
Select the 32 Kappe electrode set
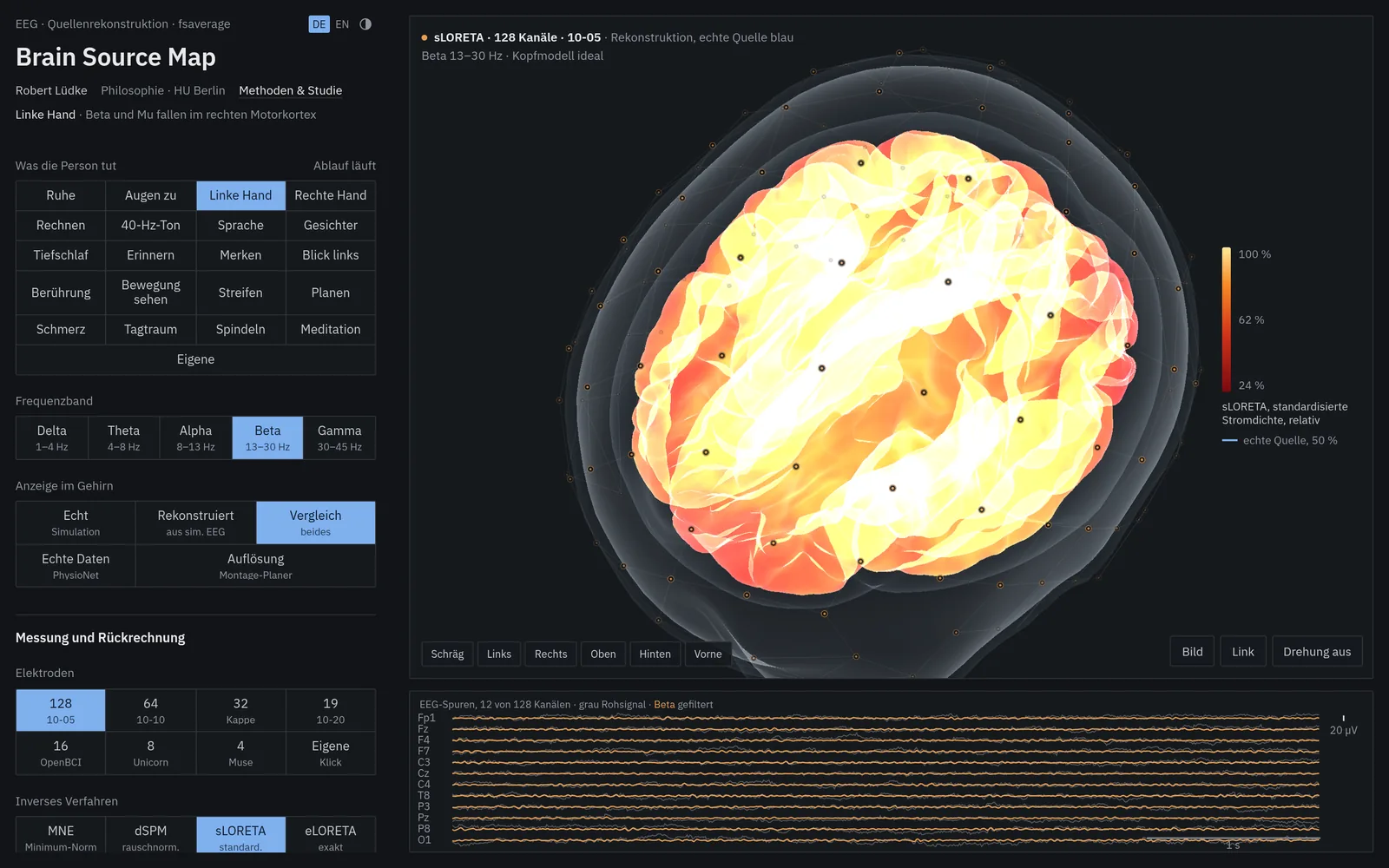coord(240,710)
